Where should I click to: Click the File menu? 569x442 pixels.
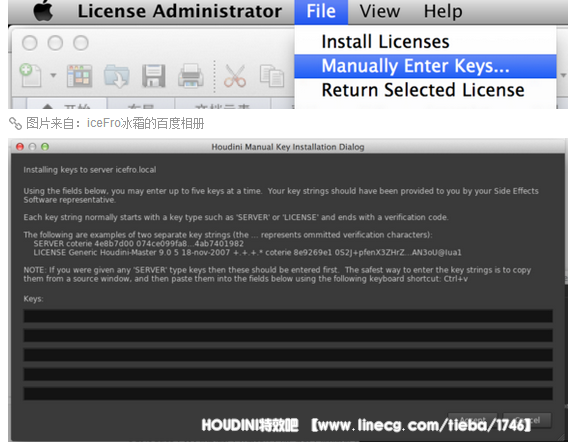(x=321, y=11)
